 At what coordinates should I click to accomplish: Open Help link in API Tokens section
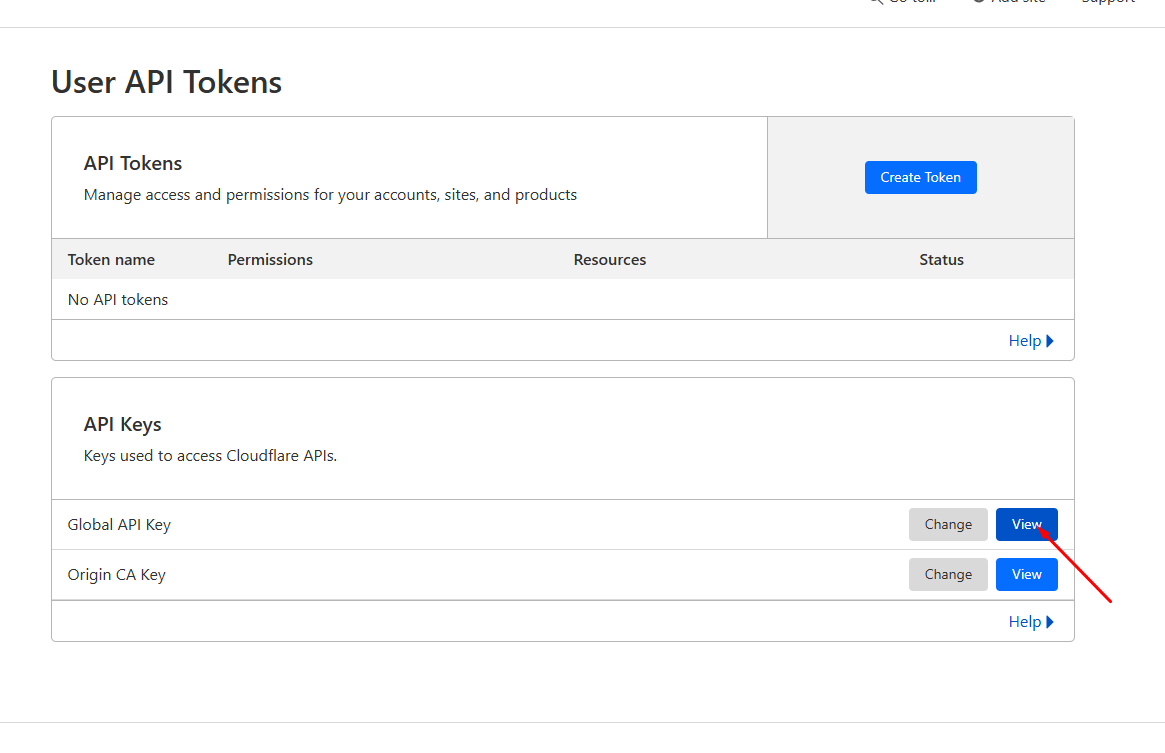pos(1031,341)
